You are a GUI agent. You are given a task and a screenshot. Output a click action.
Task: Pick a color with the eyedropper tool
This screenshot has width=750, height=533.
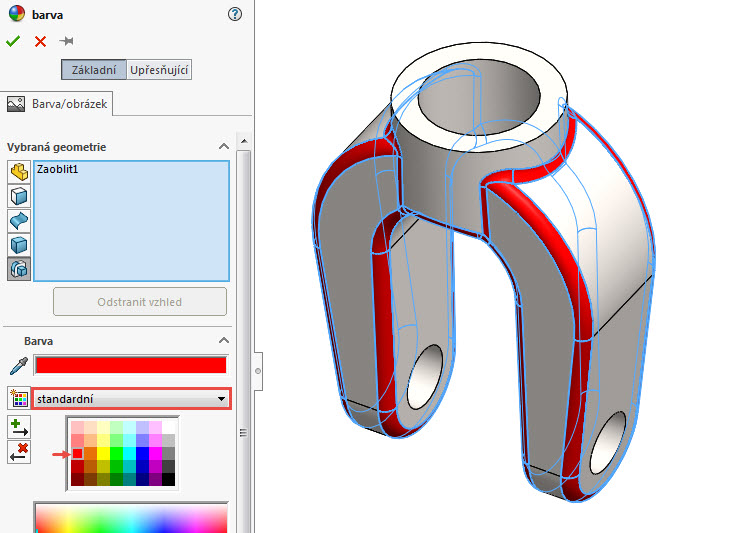tap(19, 366)
